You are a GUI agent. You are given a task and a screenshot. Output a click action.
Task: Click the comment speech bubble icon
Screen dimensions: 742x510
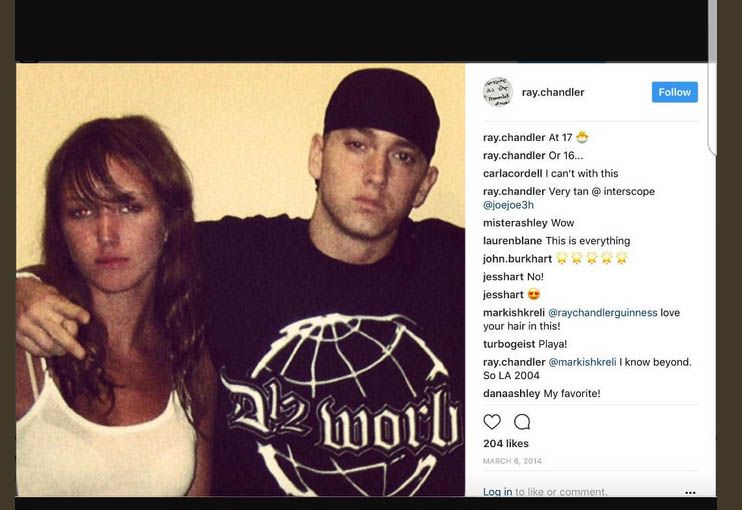pyautogui.click(x=522, y=422)
